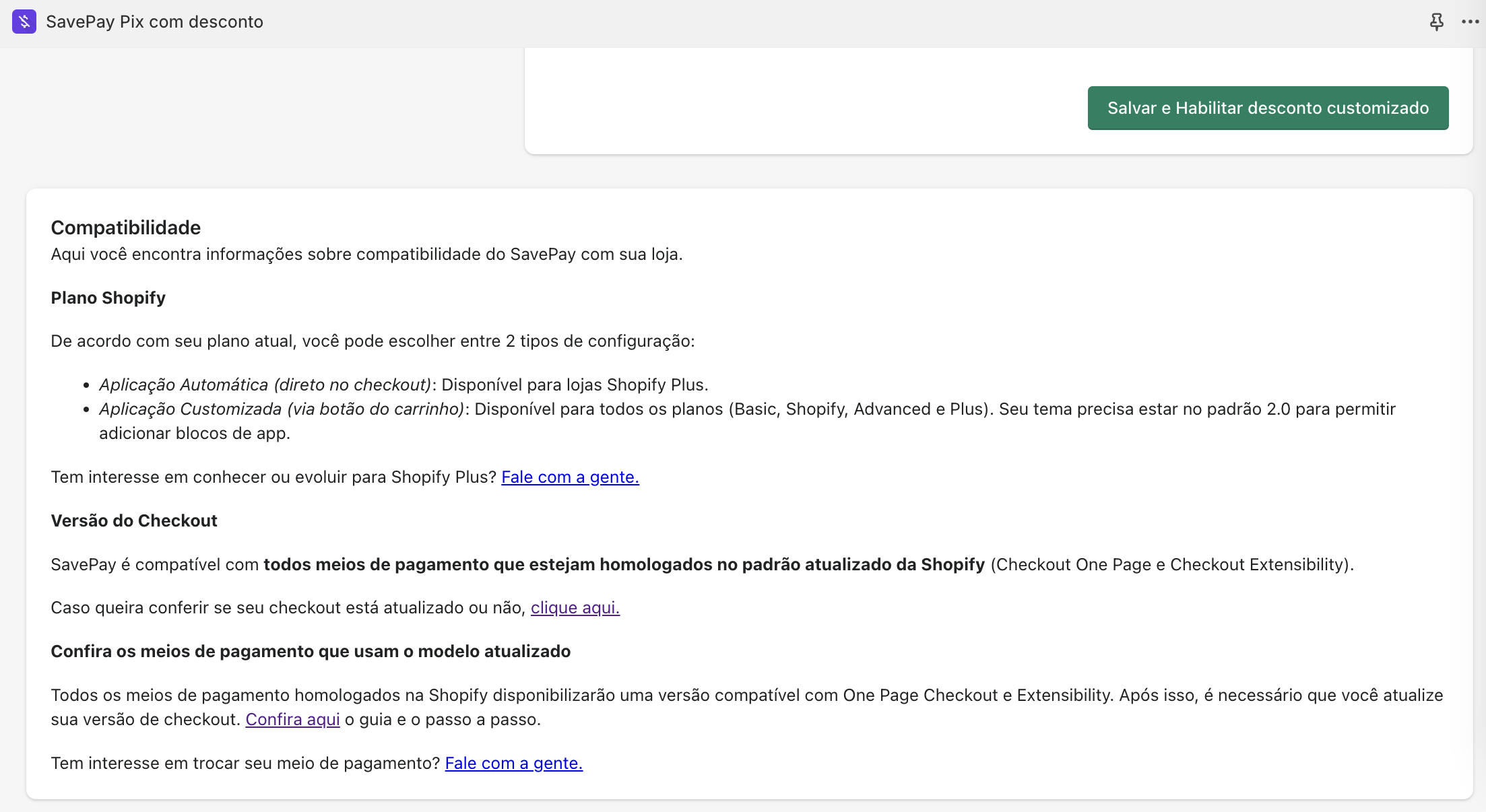Click the De acordo com seu plano atual sentence
Image resolution: width=1486 pixels, height=812 pixels.
[373, 341]
